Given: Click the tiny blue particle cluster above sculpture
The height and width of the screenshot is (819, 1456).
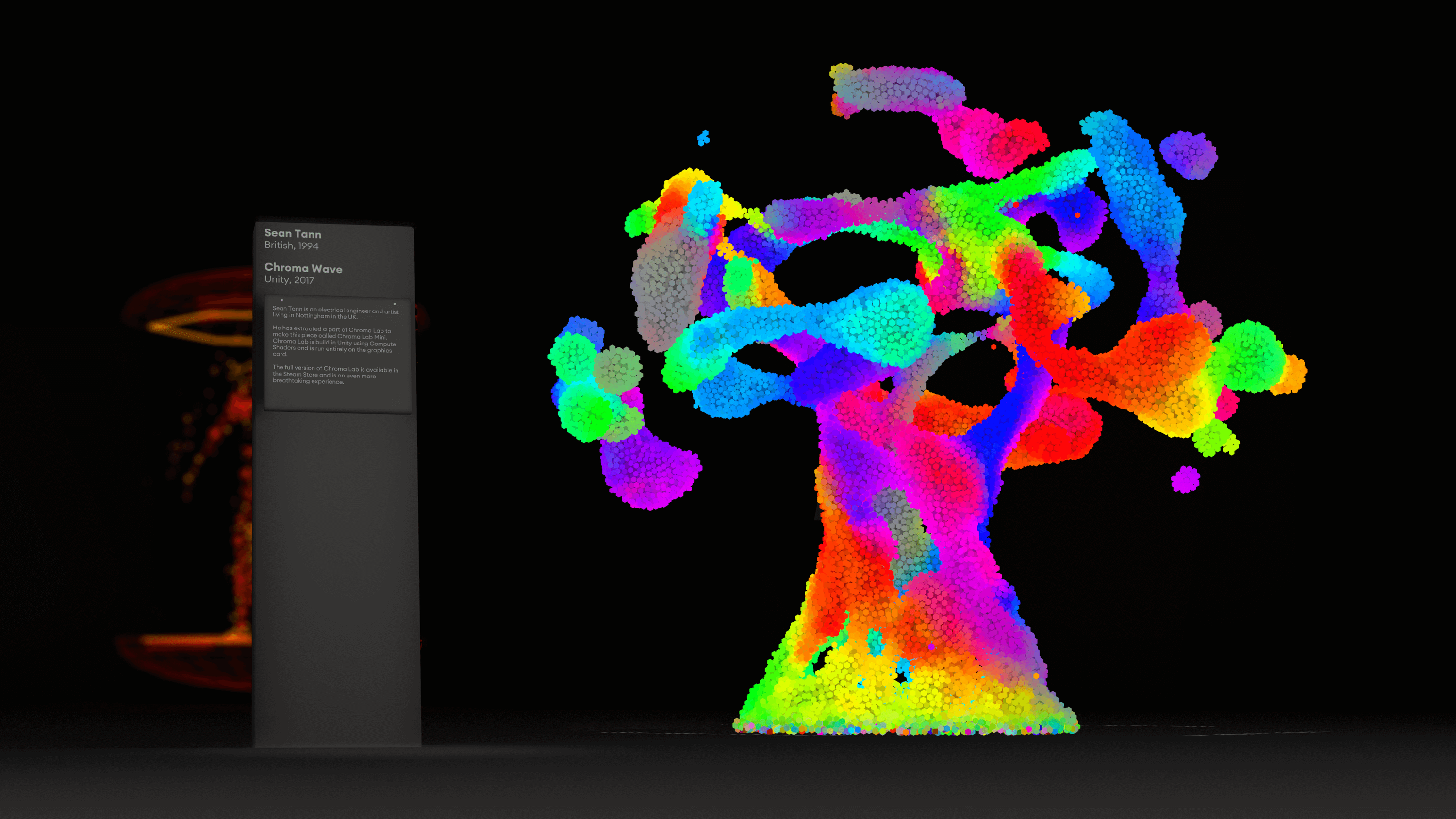Looking at the screenshot, I should click(703, 137).
